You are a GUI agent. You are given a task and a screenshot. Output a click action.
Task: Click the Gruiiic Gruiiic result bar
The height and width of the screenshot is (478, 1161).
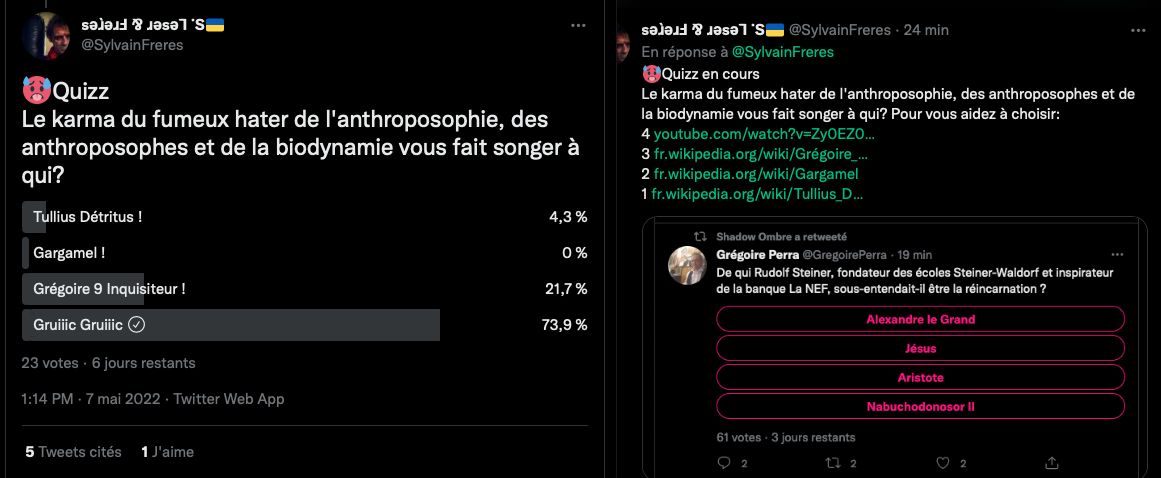pyautogui.click(x=230, y=325)
